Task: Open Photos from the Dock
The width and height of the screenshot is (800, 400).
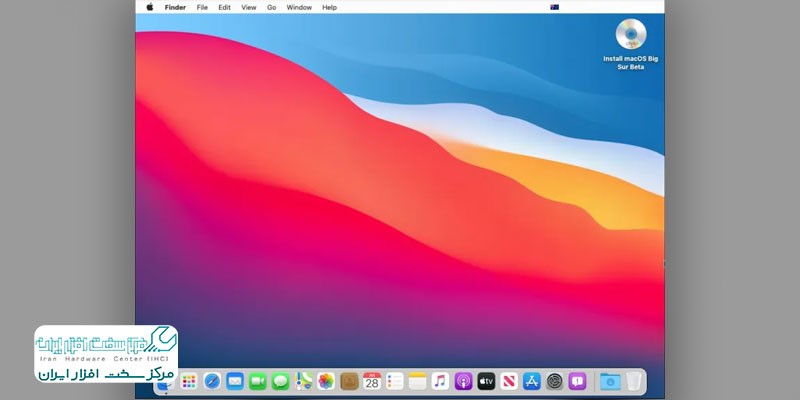Action: pyautogui.click(x=326, y=381)
